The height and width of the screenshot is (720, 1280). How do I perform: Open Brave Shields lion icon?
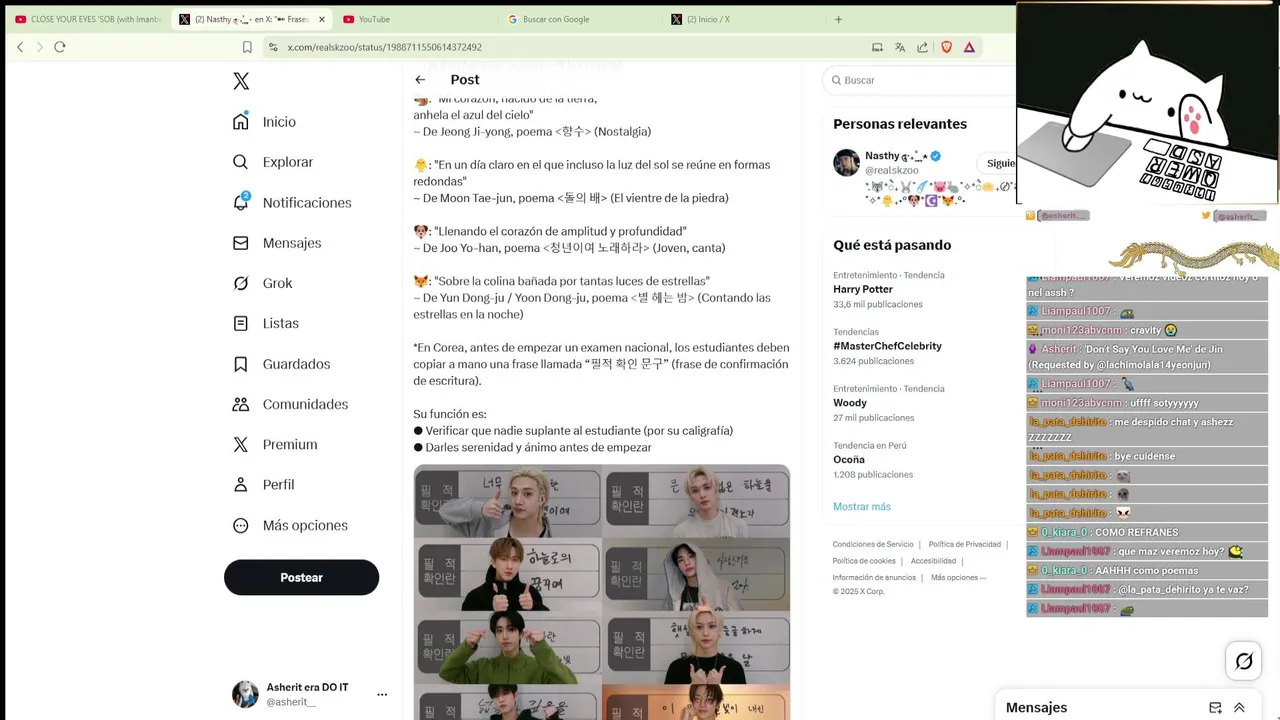click(x=947, y=47)
